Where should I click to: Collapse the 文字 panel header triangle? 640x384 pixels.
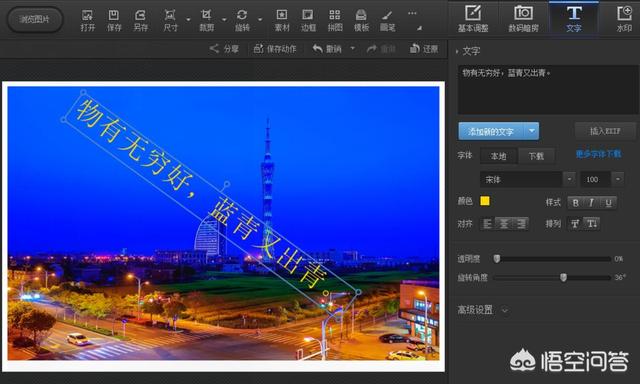coord(457,51)
